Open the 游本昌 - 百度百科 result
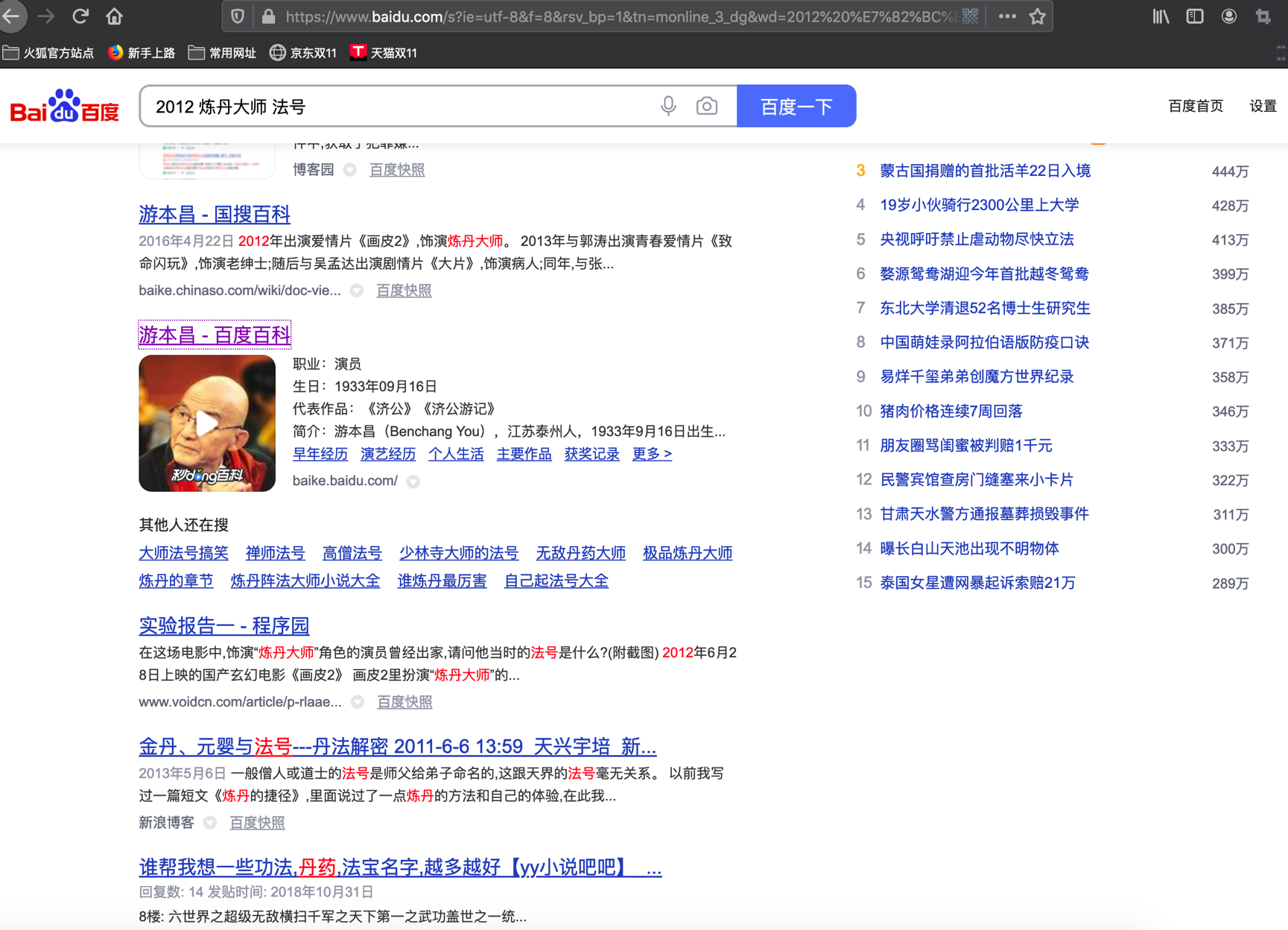1288x930 pixels. click(x=215, y=335)
